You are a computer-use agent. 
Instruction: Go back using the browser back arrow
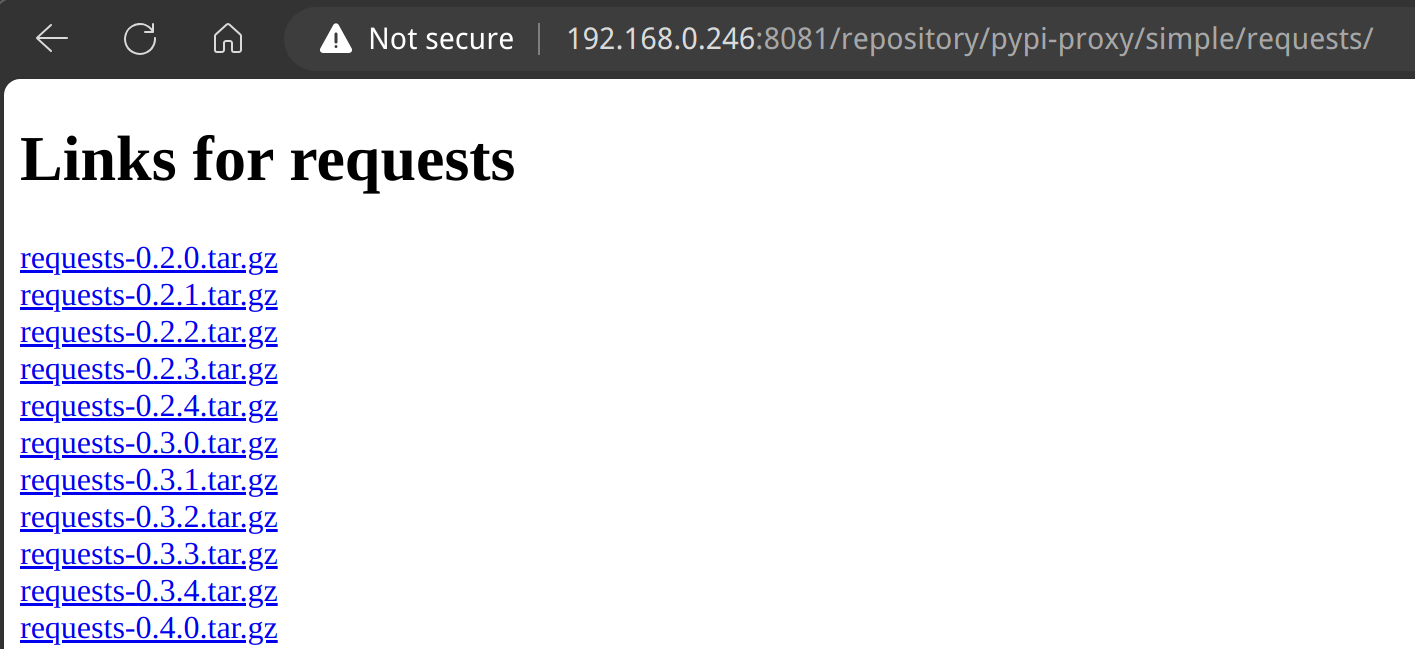(x=52, y=39)
